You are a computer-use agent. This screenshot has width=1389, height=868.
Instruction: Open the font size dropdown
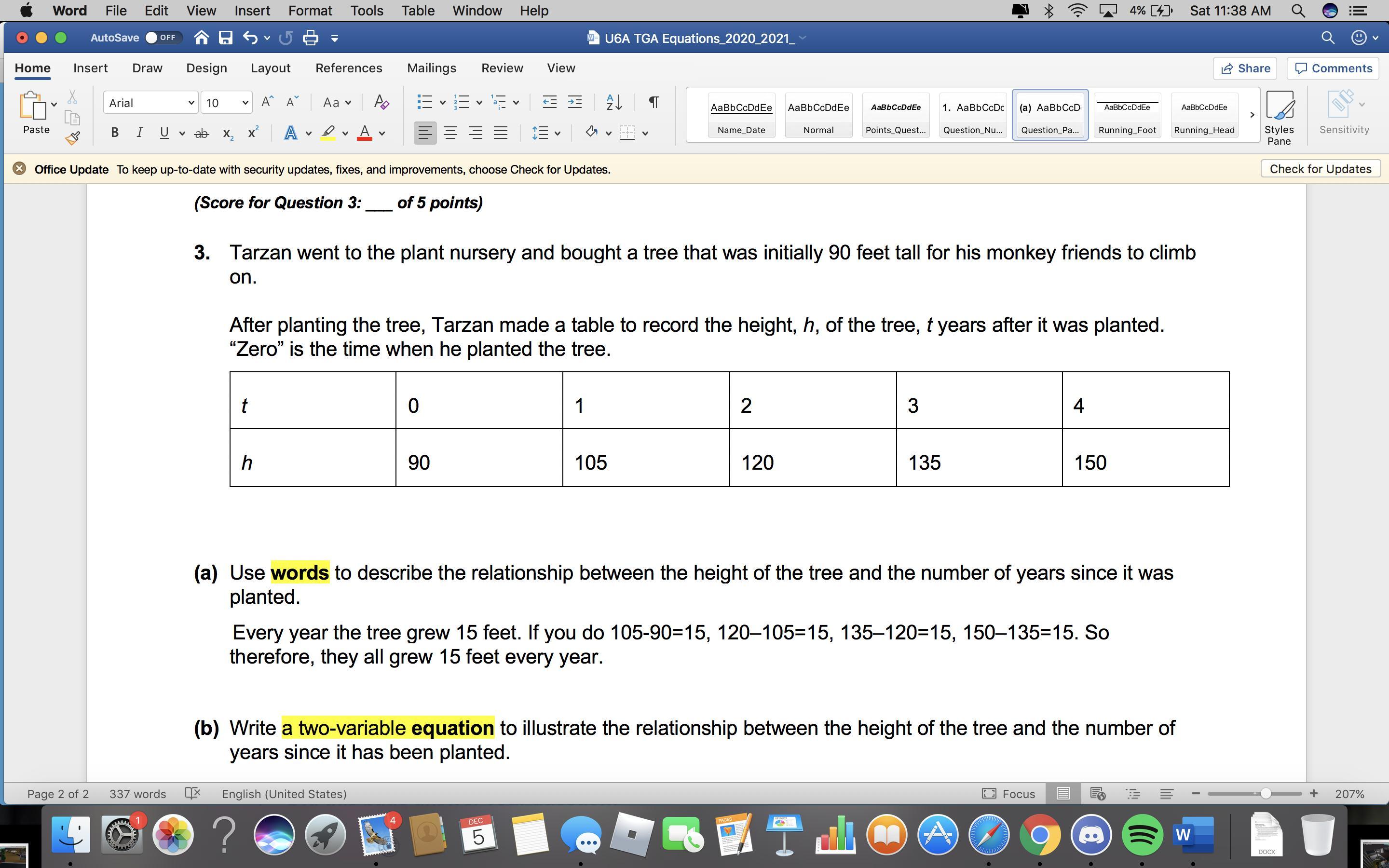pyautogui.click(x=245, y=103)
